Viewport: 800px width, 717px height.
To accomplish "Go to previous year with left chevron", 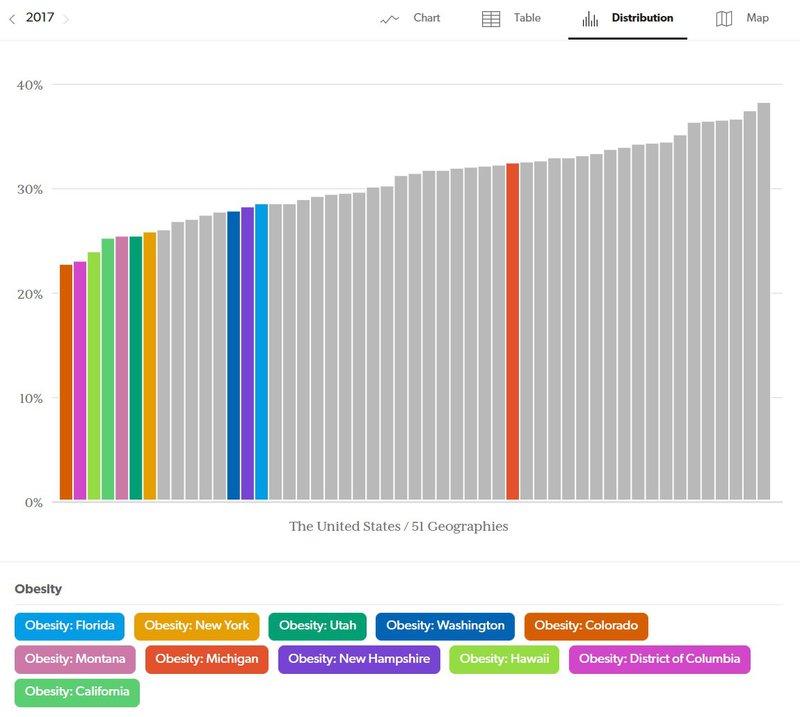I will pyautogui.click(x=12, y=19).
